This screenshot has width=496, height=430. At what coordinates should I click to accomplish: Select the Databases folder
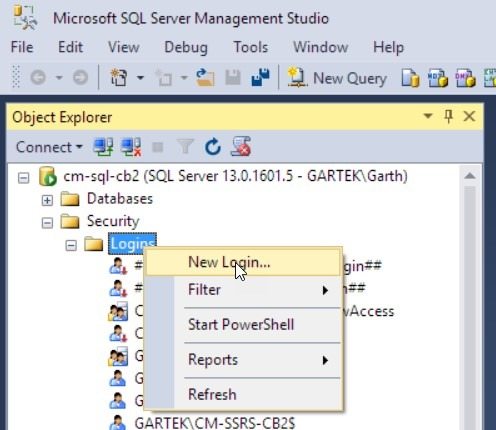pyautogui.click(x=120, y=199)
